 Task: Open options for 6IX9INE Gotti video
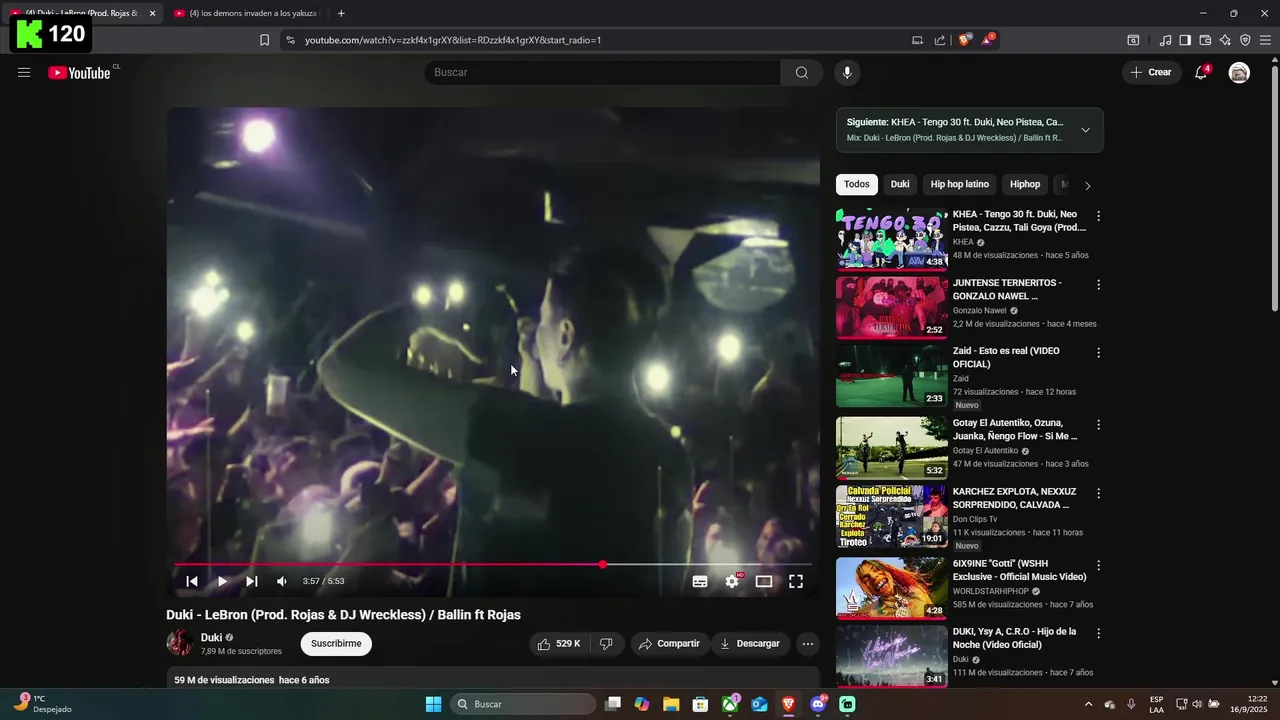(1098, 565)
